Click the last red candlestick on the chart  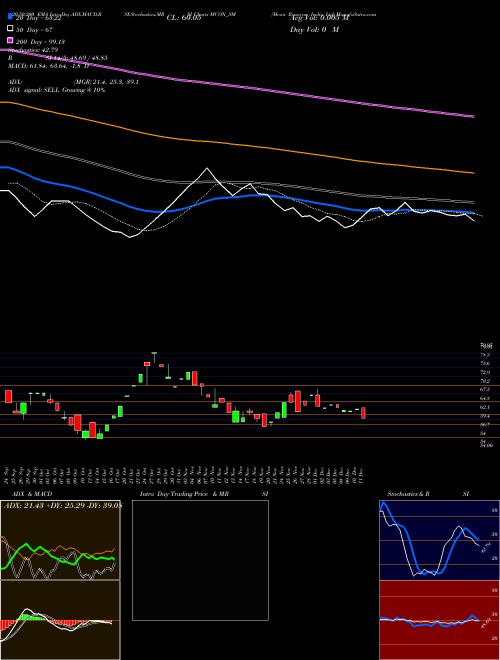click(363, 412)
